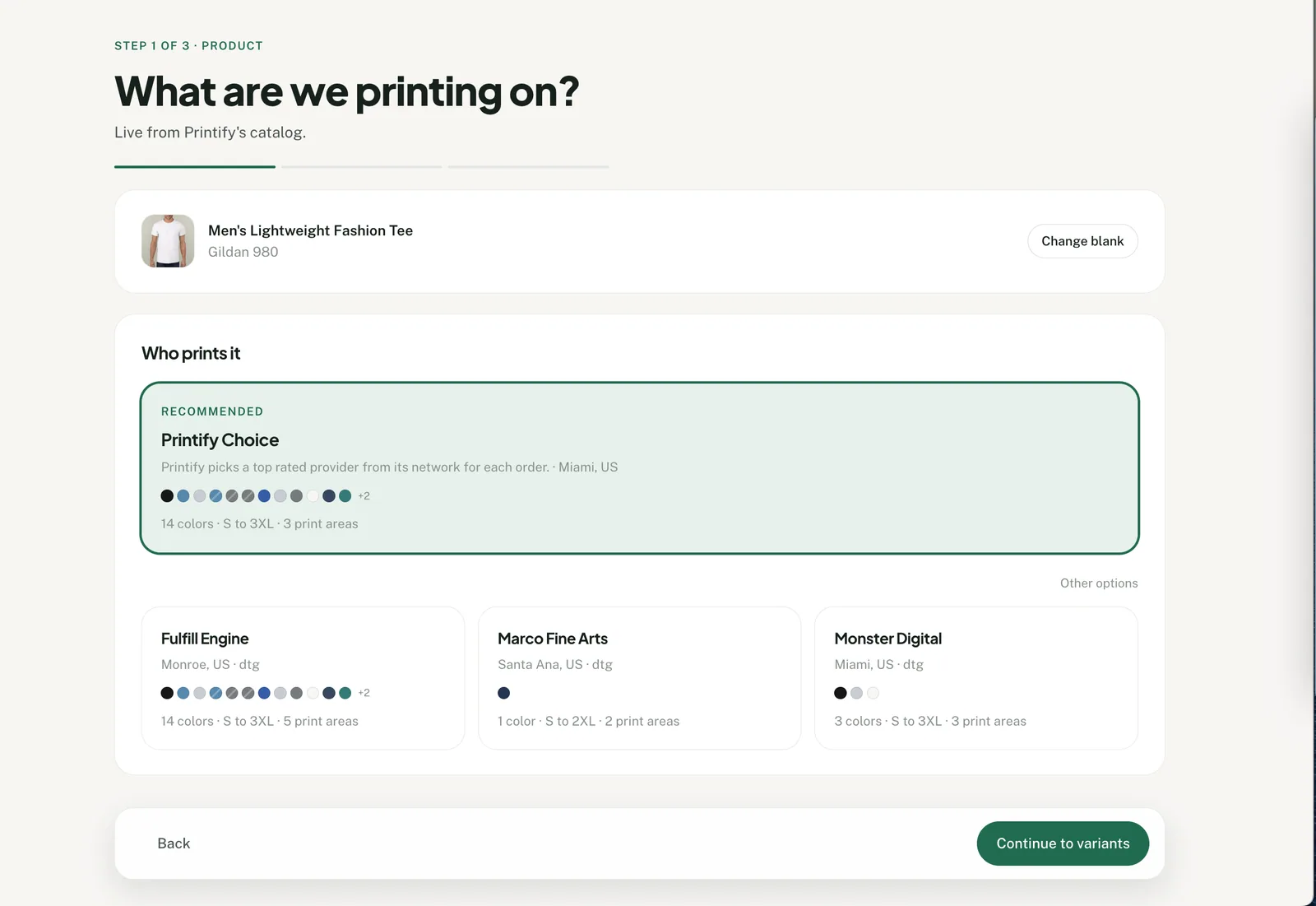
Task: Click 'Live from Printify's catalog.' subtitle
Action: coord(210,132)
